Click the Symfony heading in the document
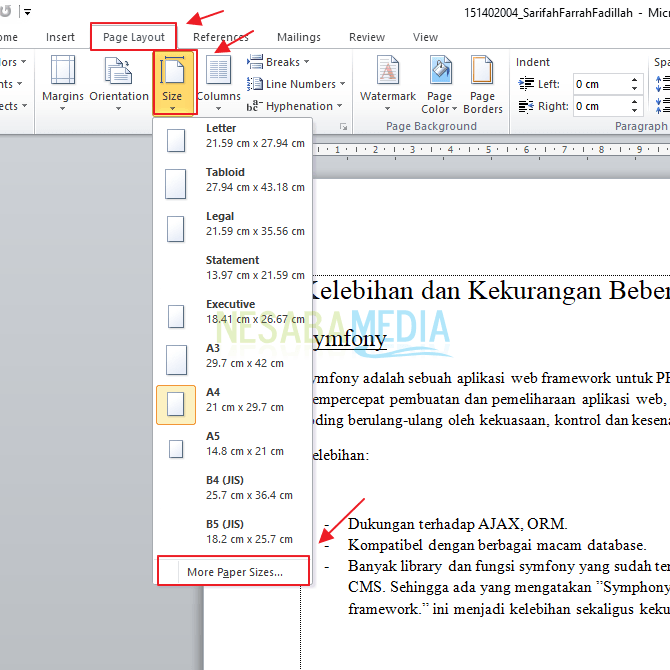The image size is (670, 670). [x=349, y=339]
